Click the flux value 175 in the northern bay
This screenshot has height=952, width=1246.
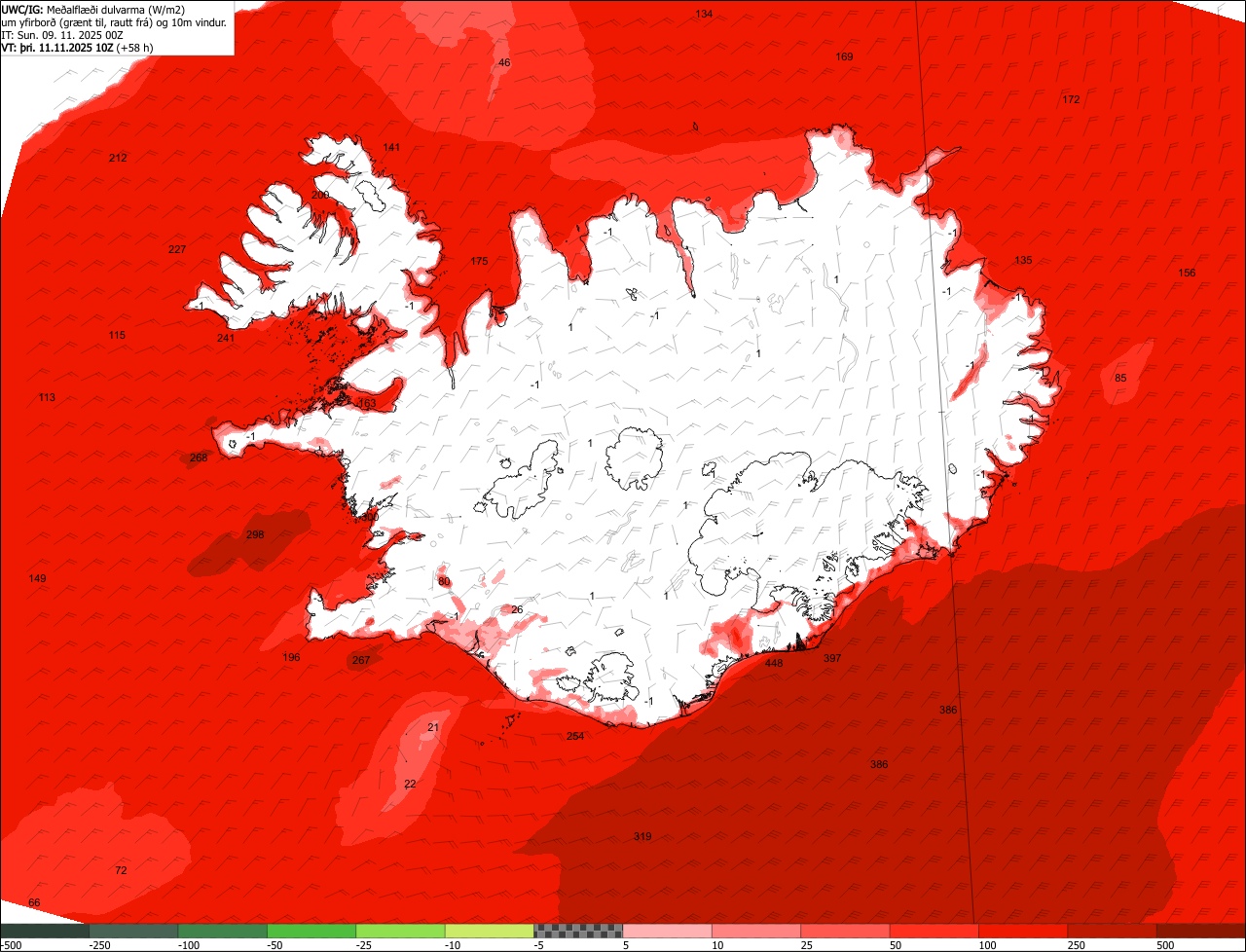479,261
